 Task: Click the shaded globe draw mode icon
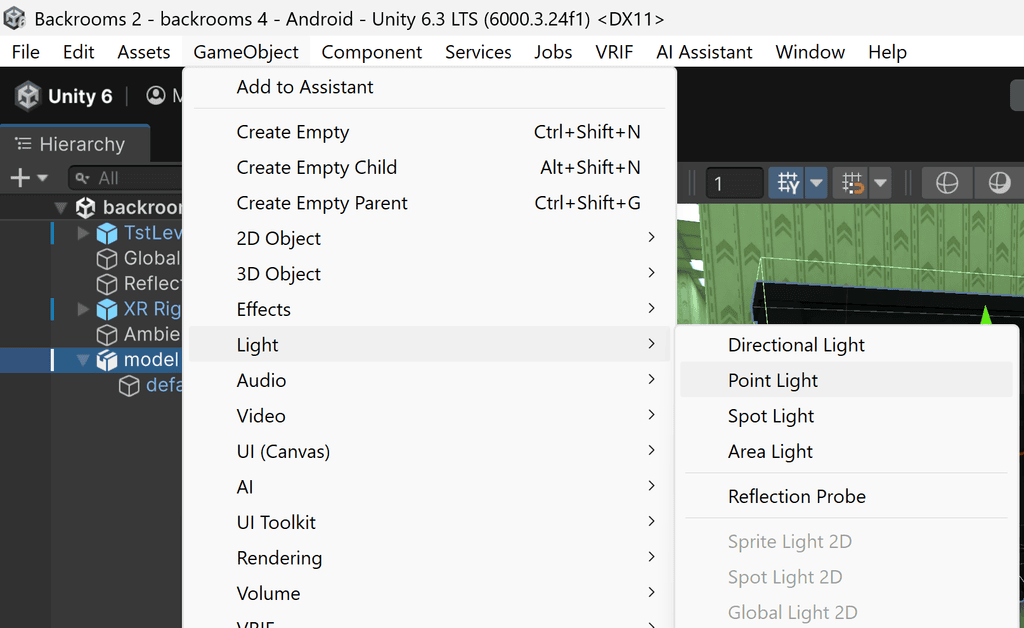point(999,183)
